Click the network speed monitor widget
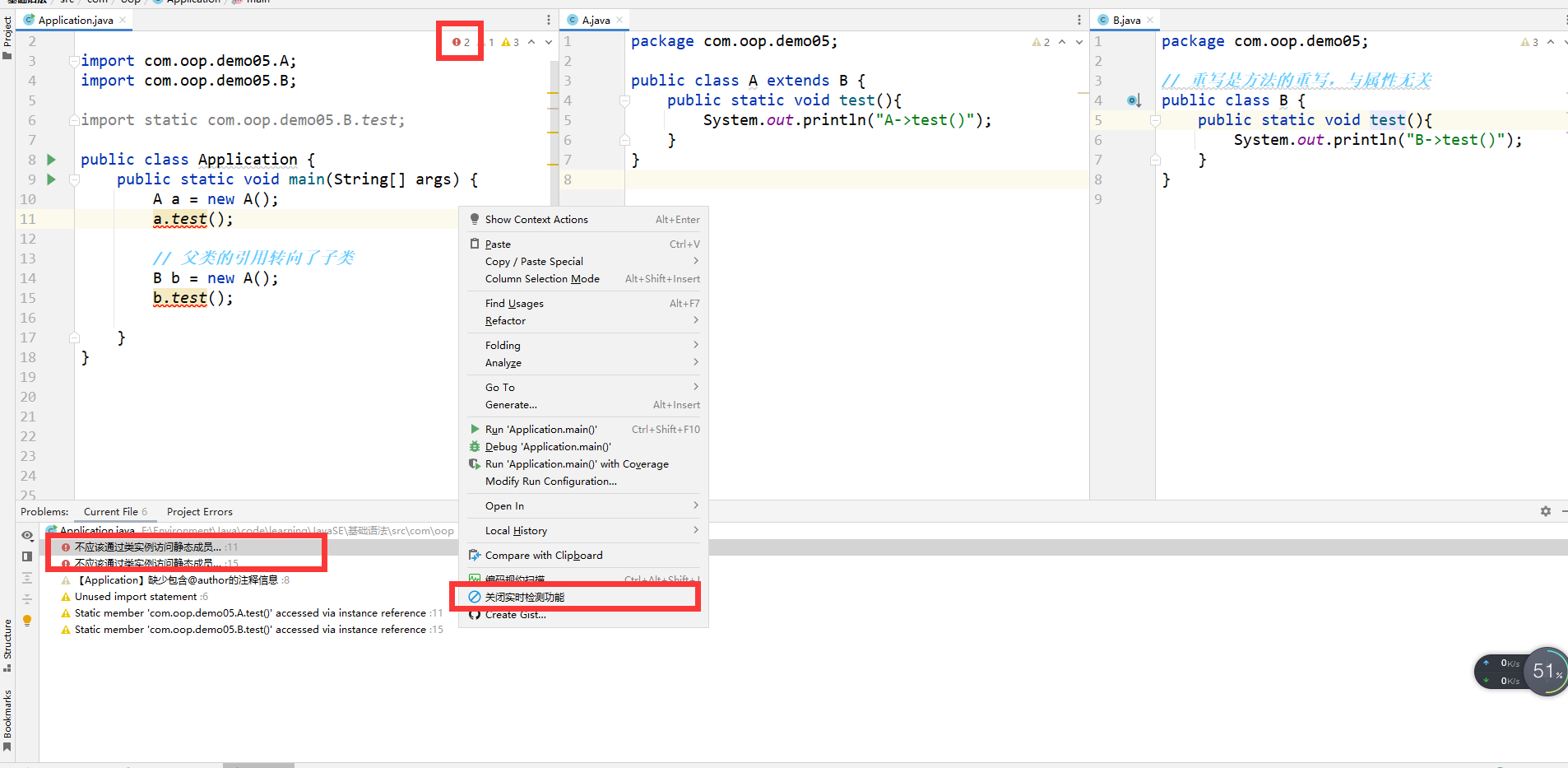This screenshot has width=1568, height=768. click(1521, 672)
